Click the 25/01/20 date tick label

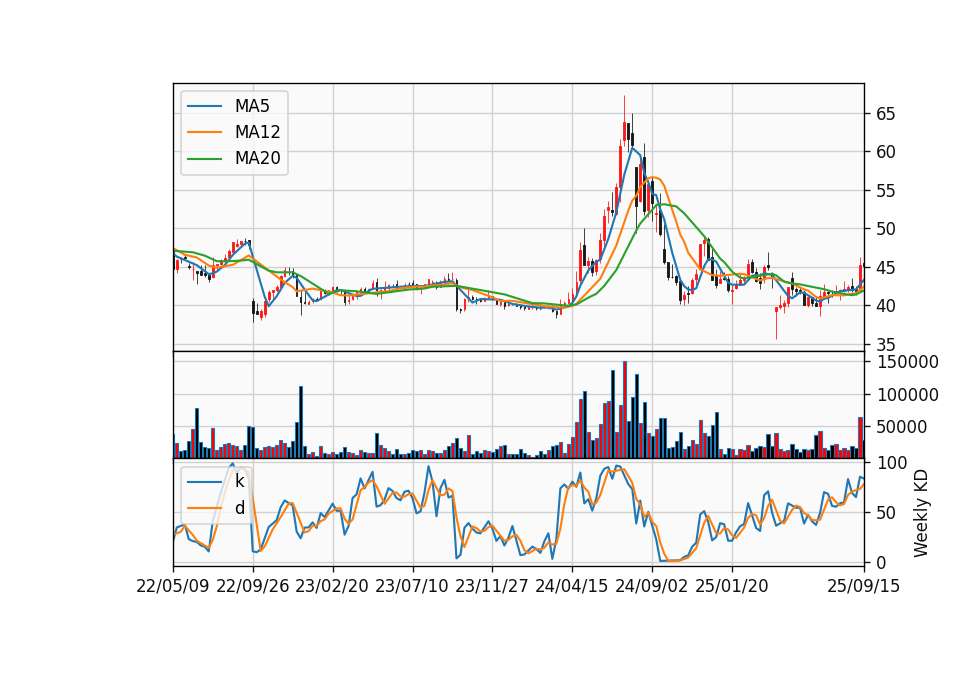click(x=732, y=587)
